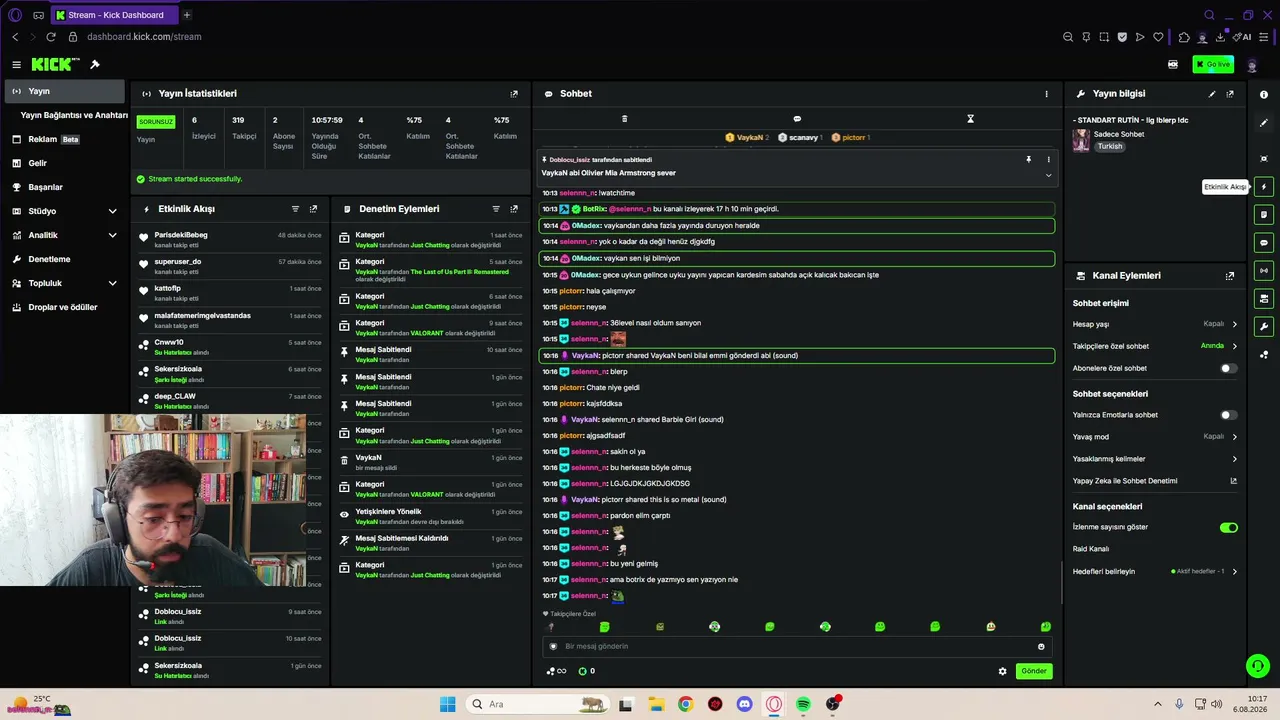Expand the Stüdyo sidebar section

113,211
